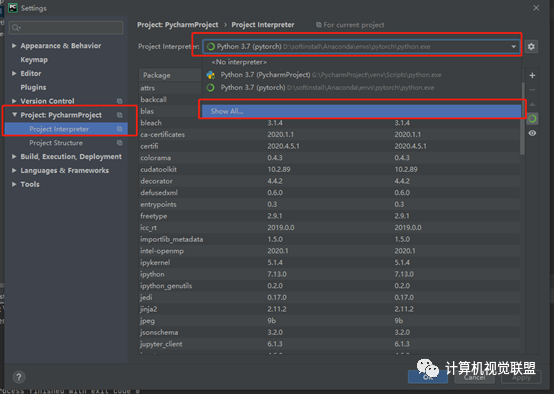Select the colorama package row
The image size is (554, 394).
click(329, 158)
